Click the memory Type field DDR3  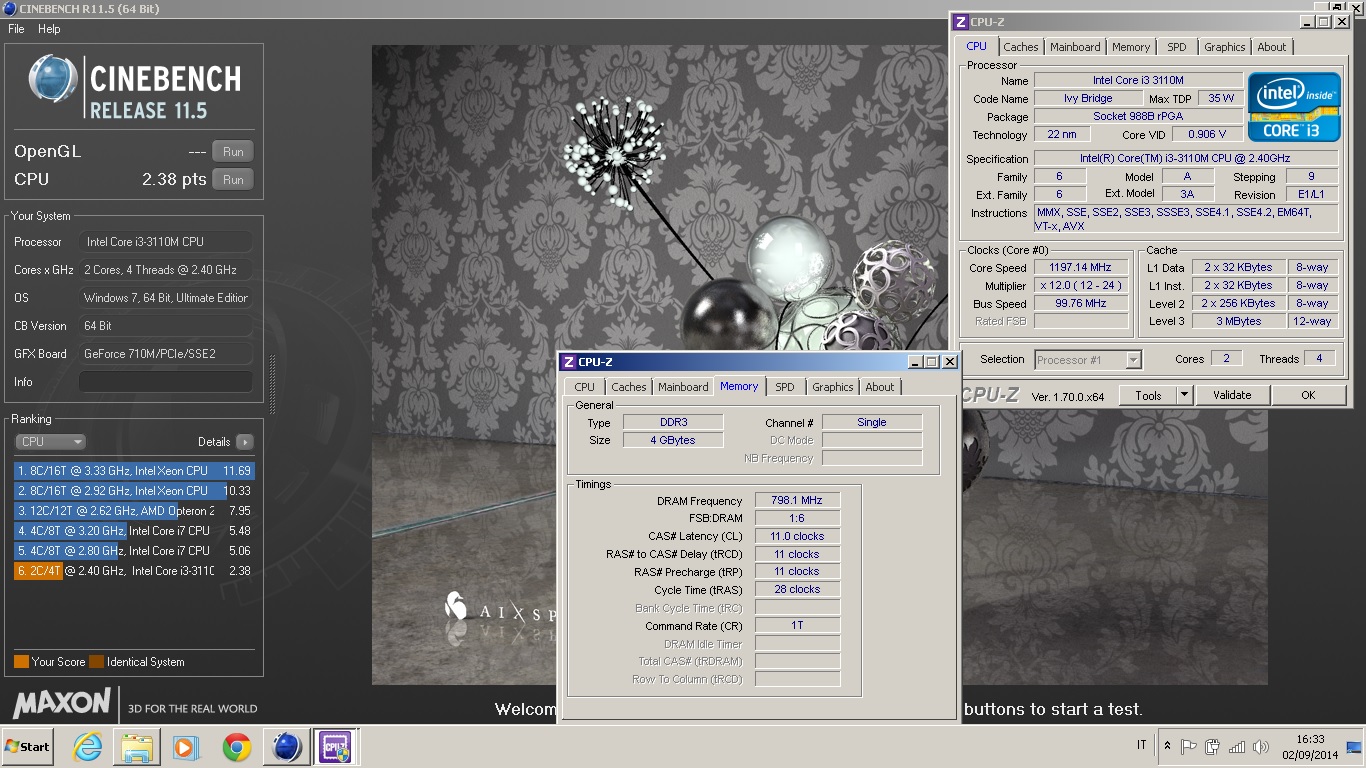coord(673,423)
